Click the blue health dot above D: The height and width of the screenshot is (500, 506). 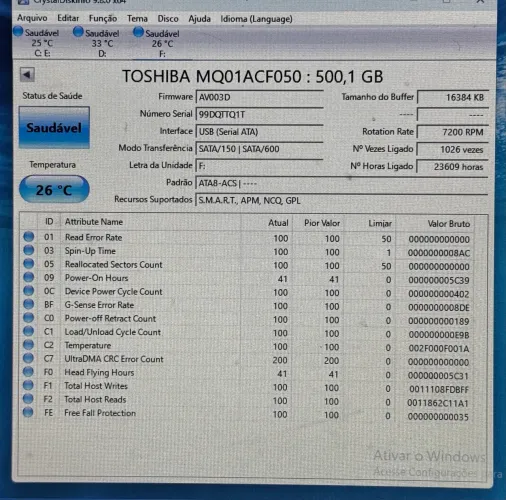coord(78,32)
